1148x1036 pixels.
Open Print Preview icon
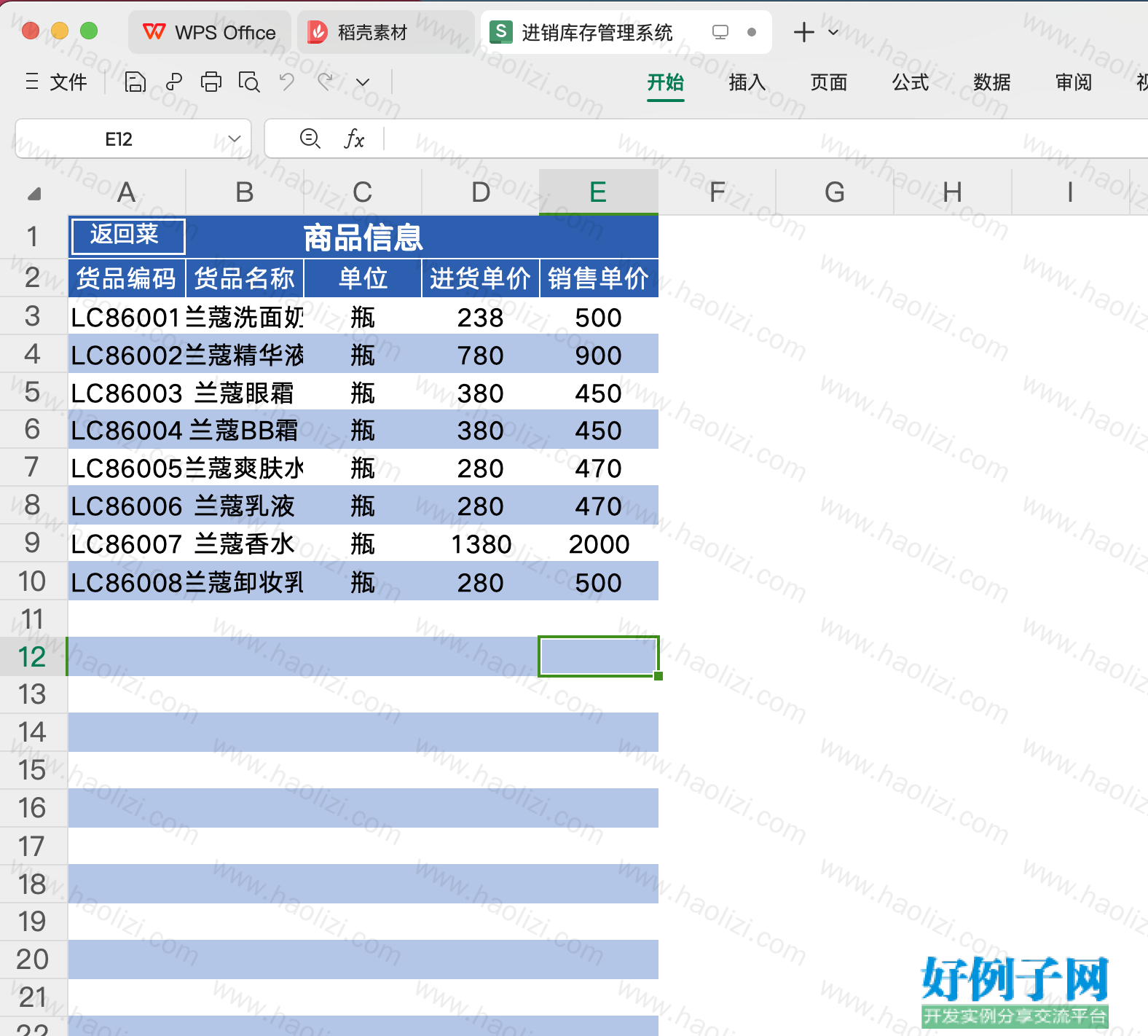pos(249,82)
